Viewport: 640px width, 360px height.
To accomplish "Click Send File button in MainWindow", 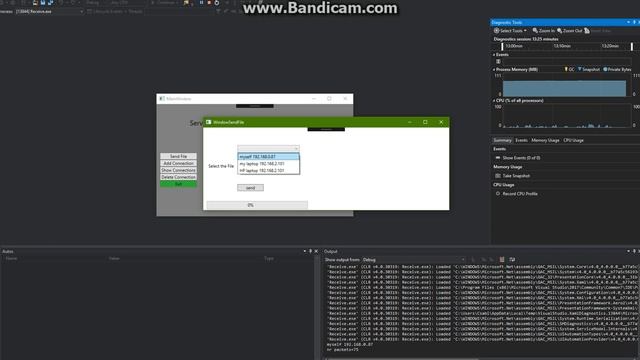I will 178,156.
